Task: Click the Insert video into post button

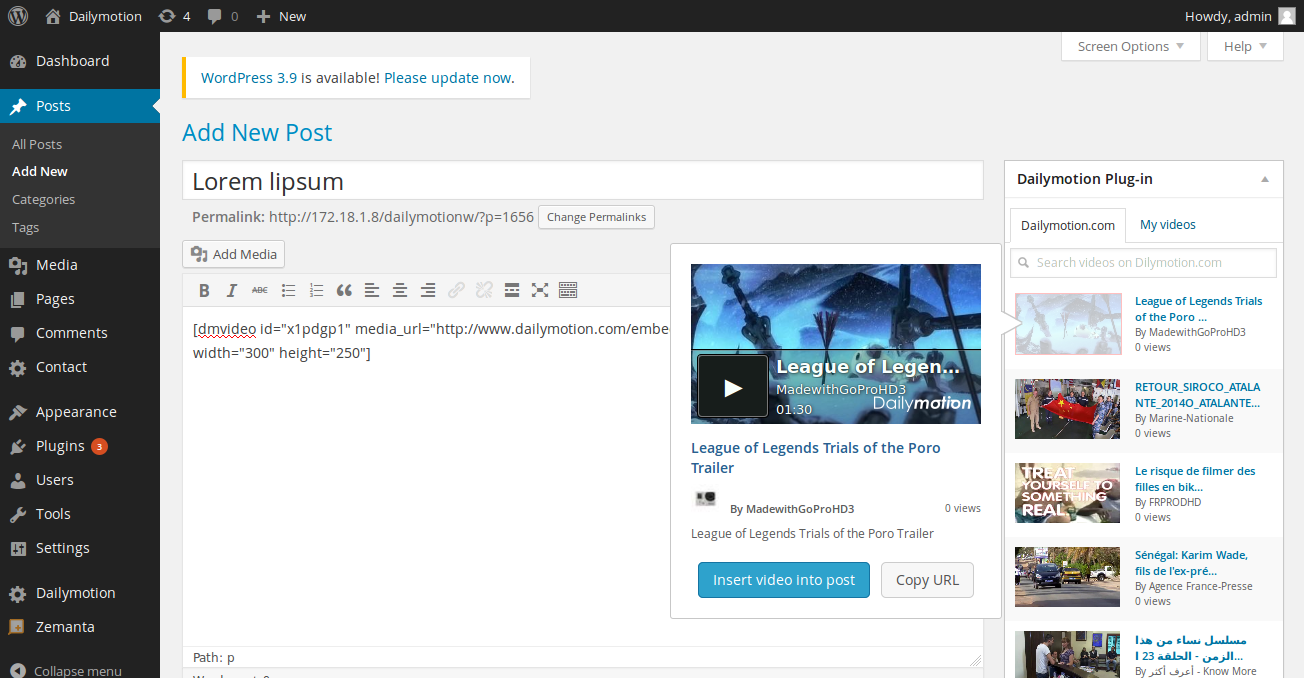Action: 784,580
